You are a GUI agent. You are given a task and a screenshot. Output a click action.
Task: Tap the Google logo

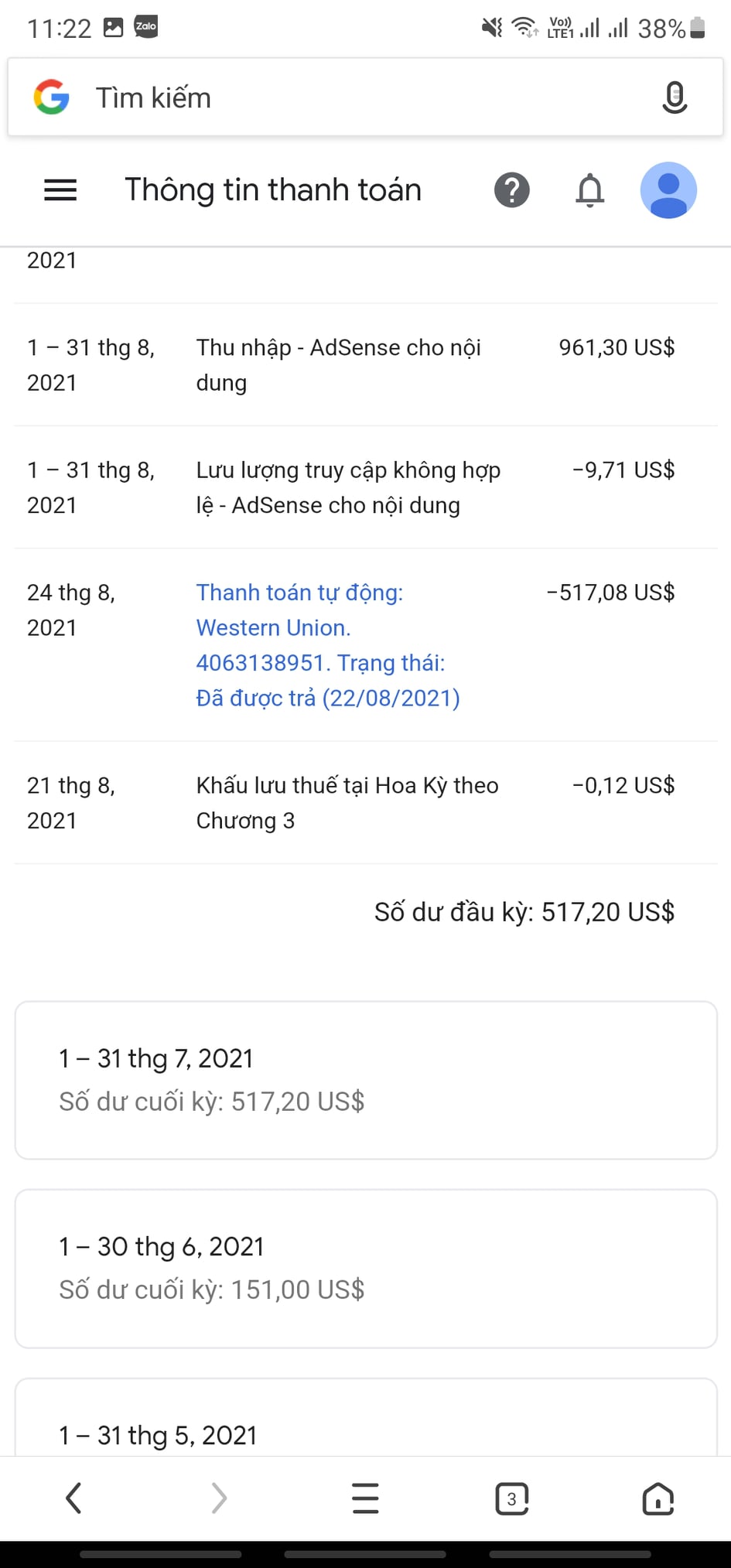tap(52, 97)
